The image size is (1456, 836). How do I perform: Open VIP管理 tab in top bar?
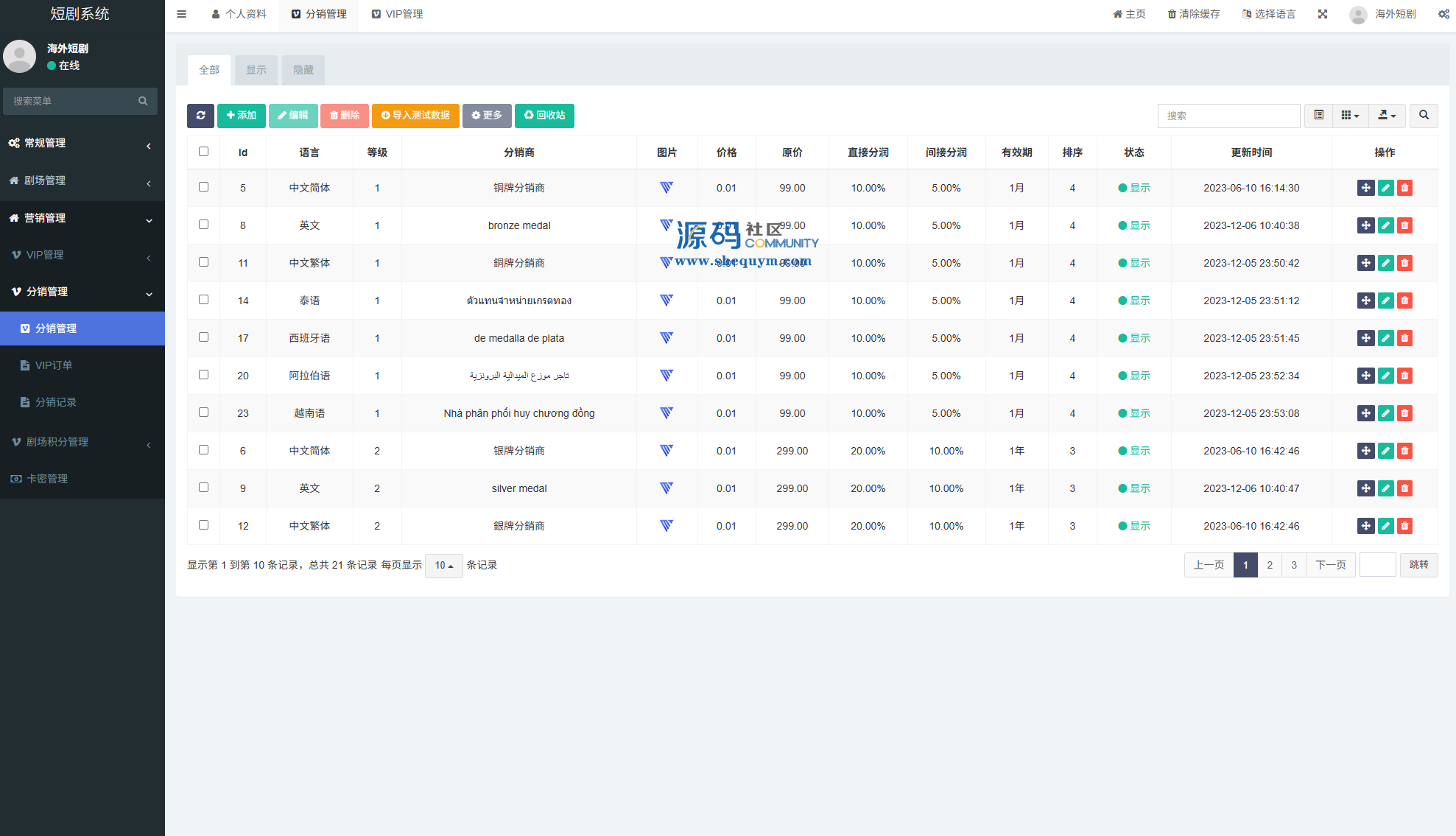397,14
